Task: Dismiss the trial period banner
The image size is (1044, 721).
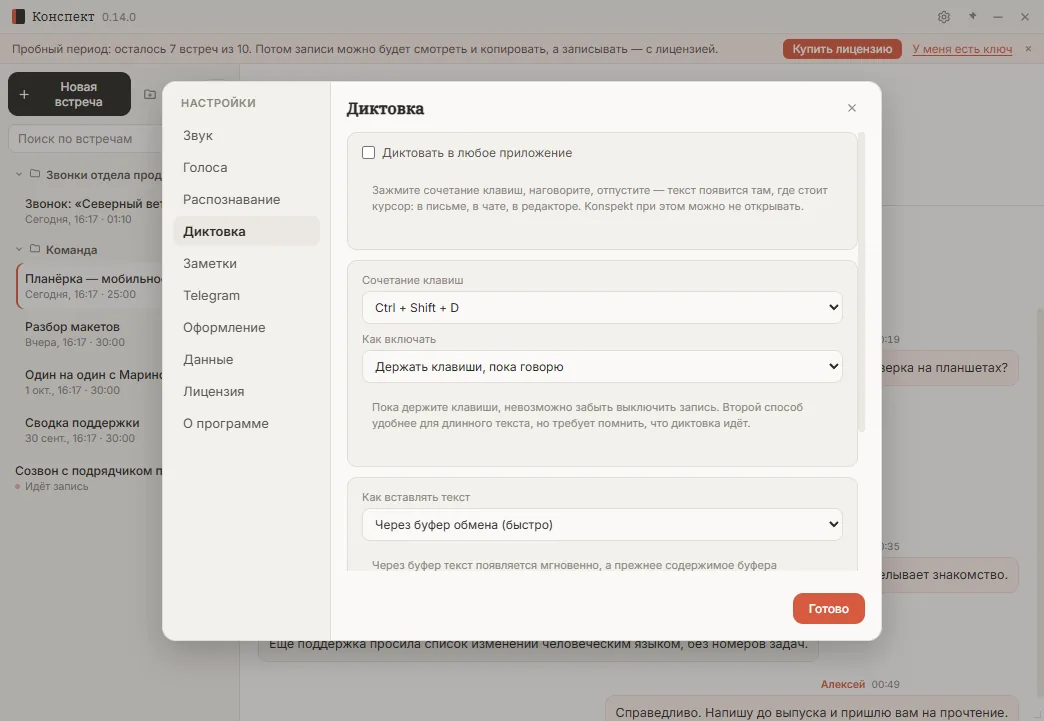Action: tap(1028, 49)
